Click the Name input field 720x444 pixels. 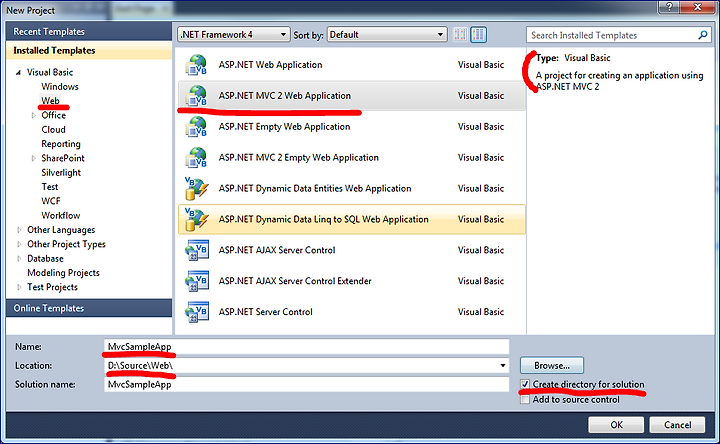coord(307,347)
